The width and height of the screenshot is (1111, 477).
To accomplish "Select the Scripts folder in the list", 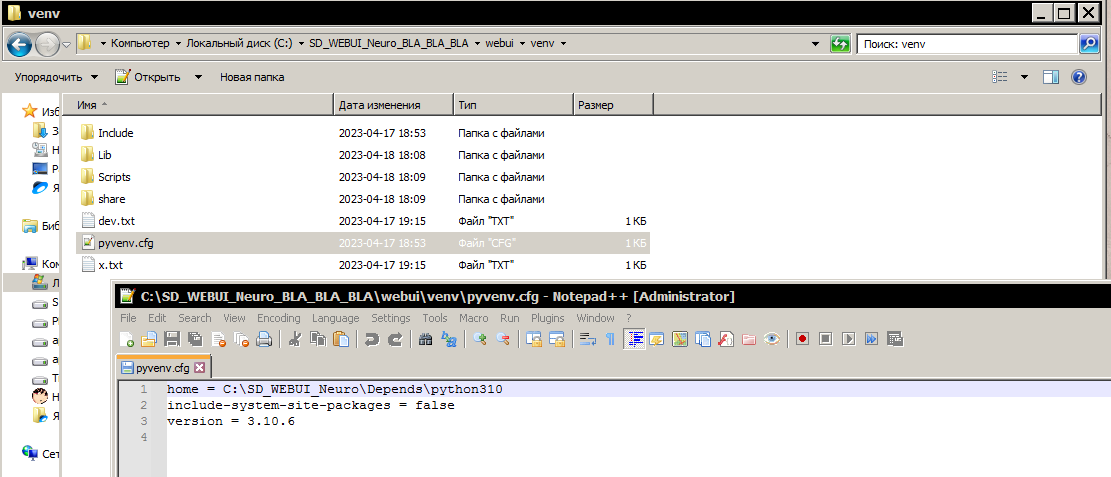I will point(363,177).
